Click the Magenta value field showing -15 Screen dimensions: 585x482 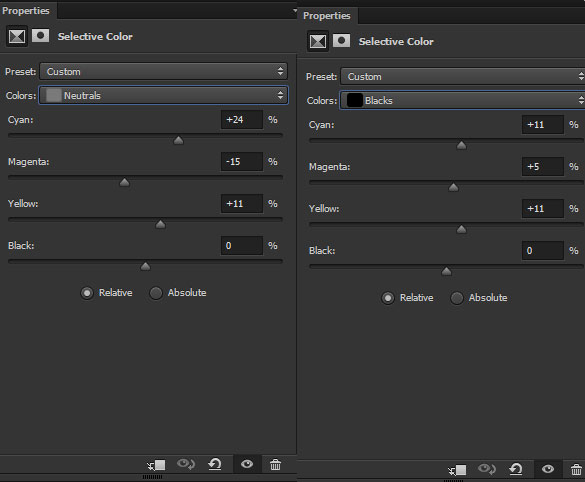(x=242, y=162)
